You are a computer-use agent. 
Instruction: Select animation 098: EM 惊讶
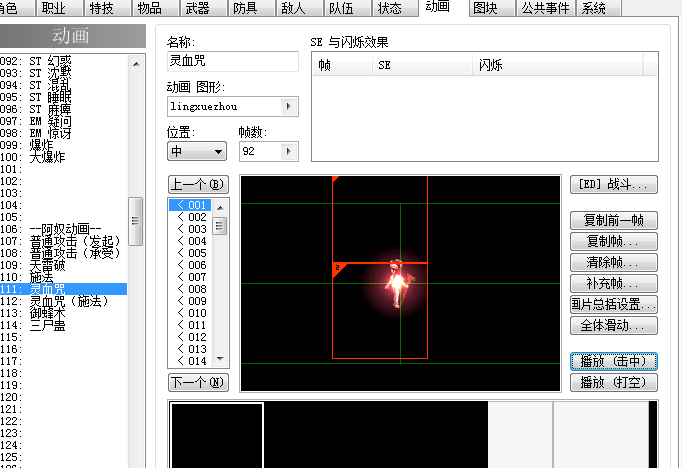coord(64,133)
